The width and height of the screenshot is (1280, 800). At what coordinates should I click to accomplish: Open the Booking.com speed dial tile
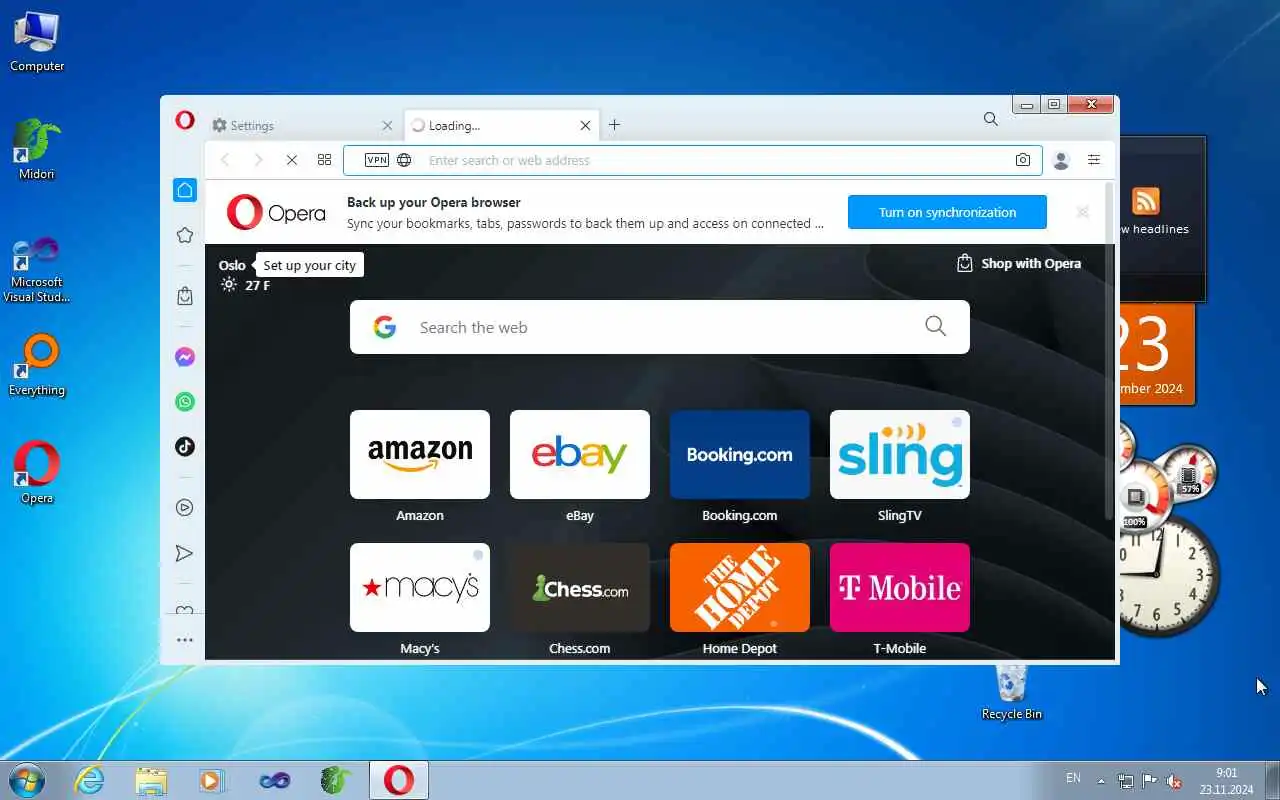740,454
